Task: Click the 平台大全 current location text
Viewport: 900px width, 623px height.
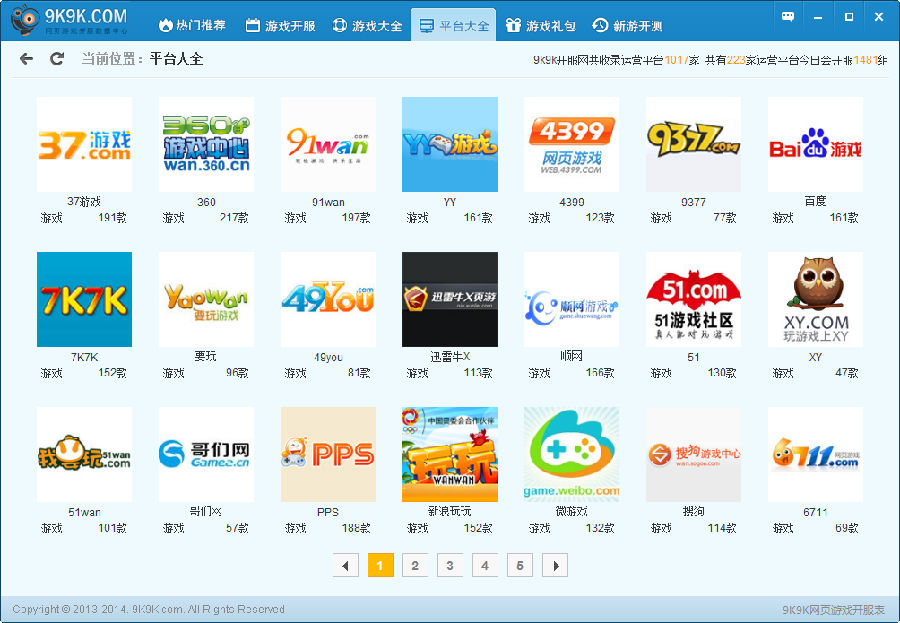Action: pyautogui.click(x=176, y=59)
